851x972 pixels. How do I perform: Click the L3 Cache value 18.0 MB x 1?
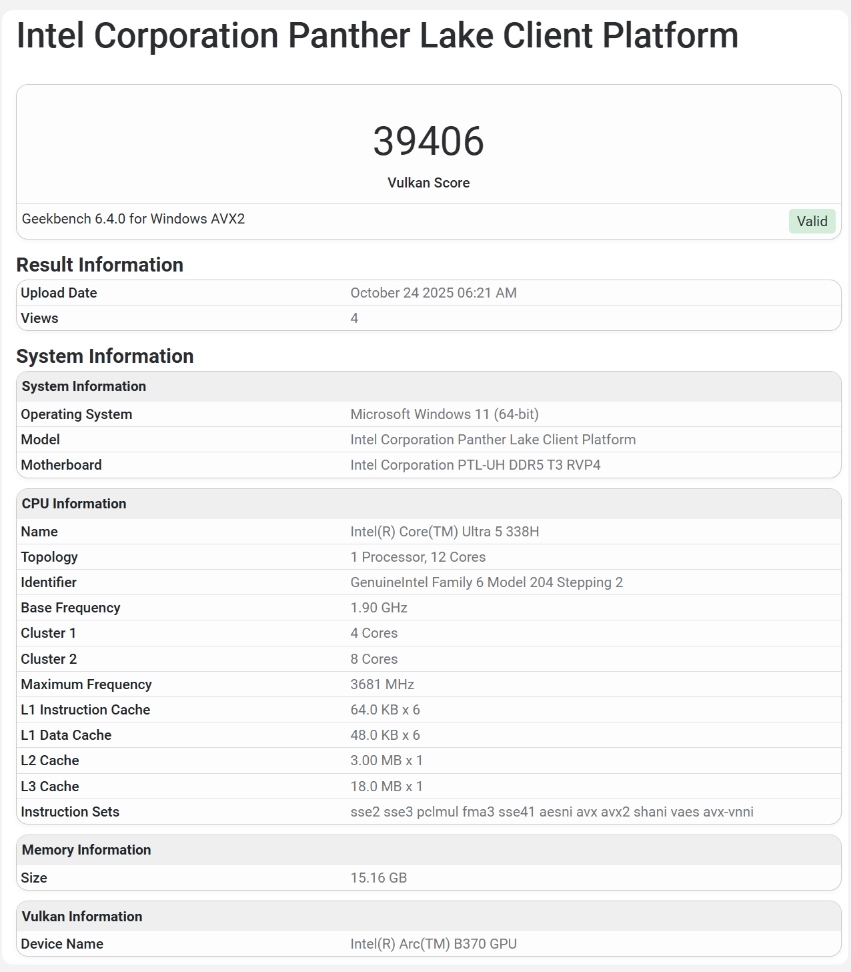tap(386, 786)
